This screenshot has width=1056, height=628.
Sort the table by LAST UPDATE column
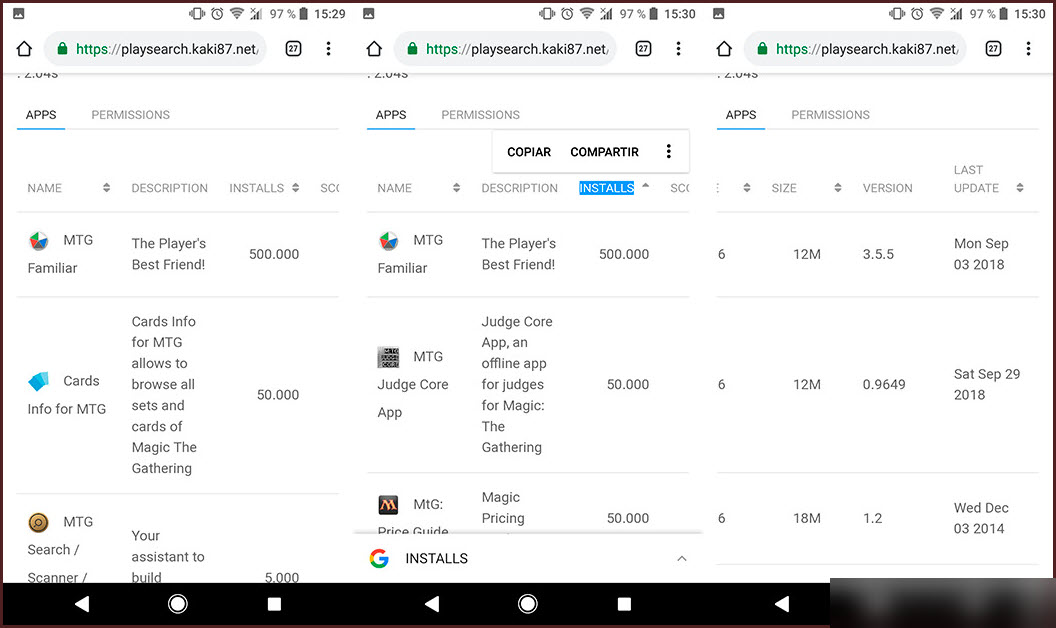tap(987, 179)
